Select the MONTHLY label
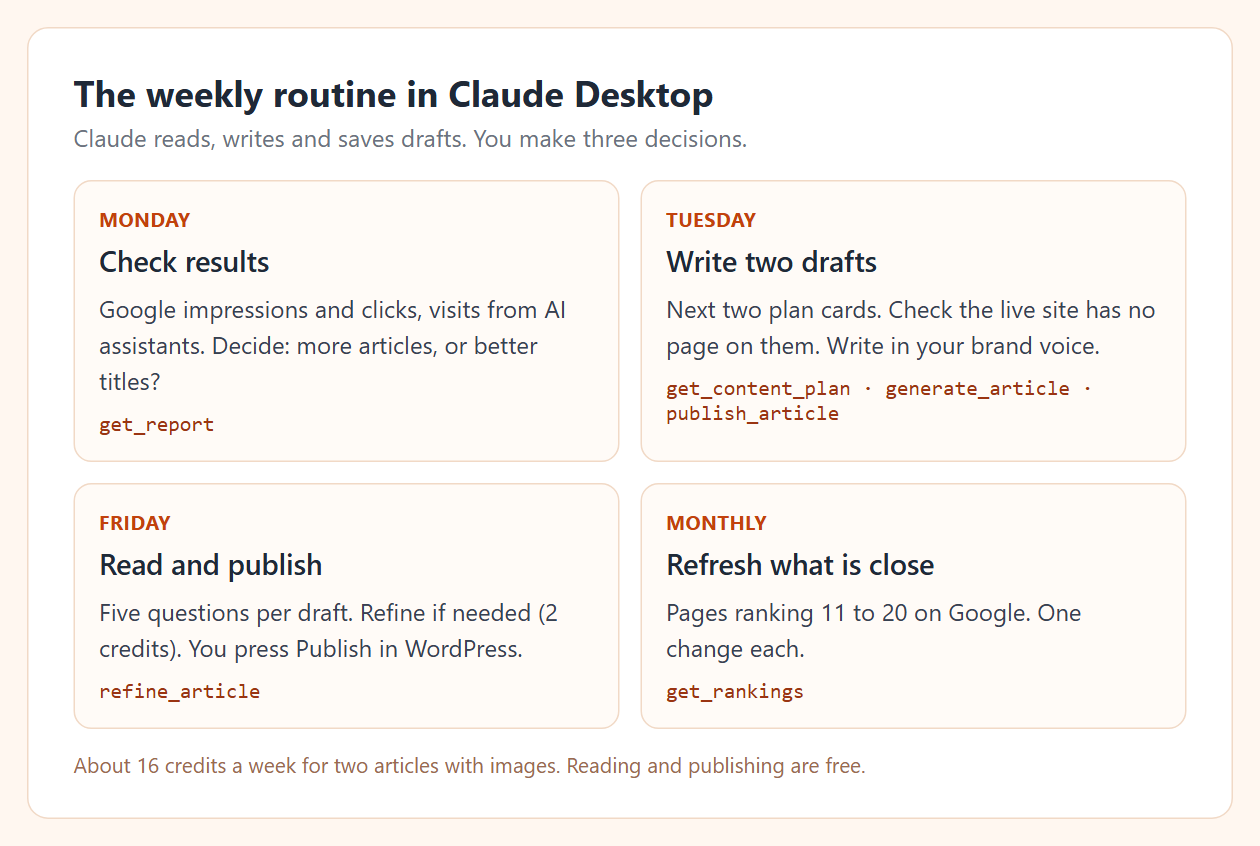Viewport: 1260px width, 846px height. pyautogui.click(x=717, y=523)
